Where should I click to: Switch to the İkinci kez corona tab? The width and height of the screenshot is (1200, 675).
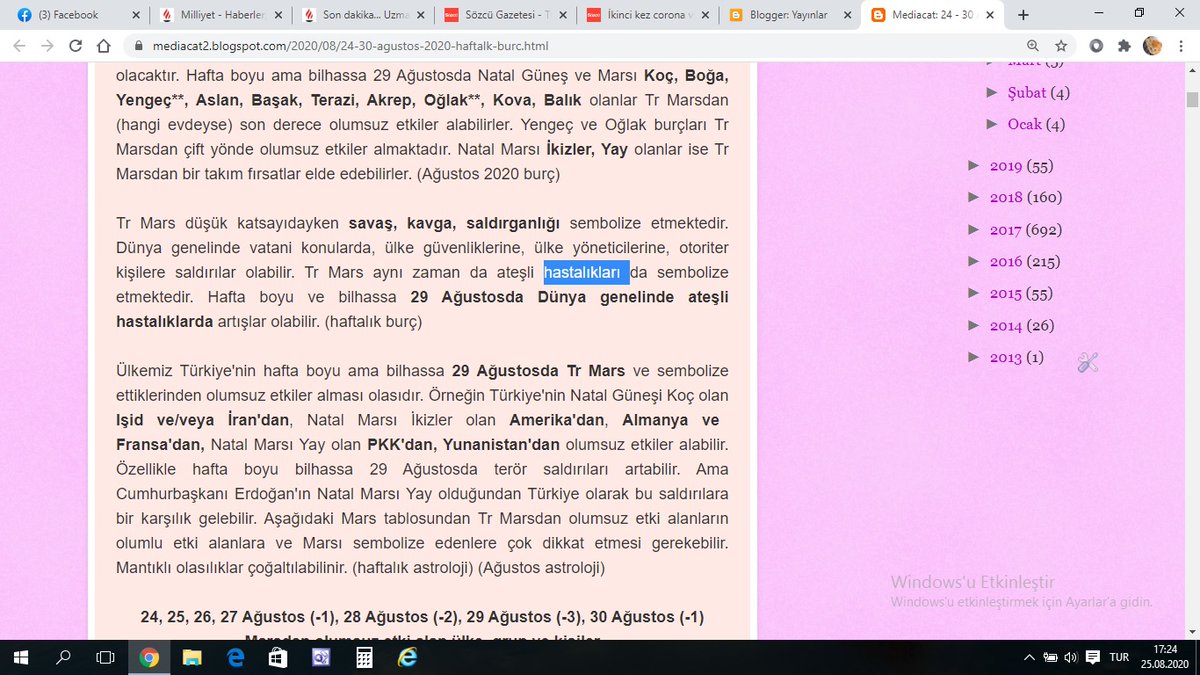tap(648, 15)
